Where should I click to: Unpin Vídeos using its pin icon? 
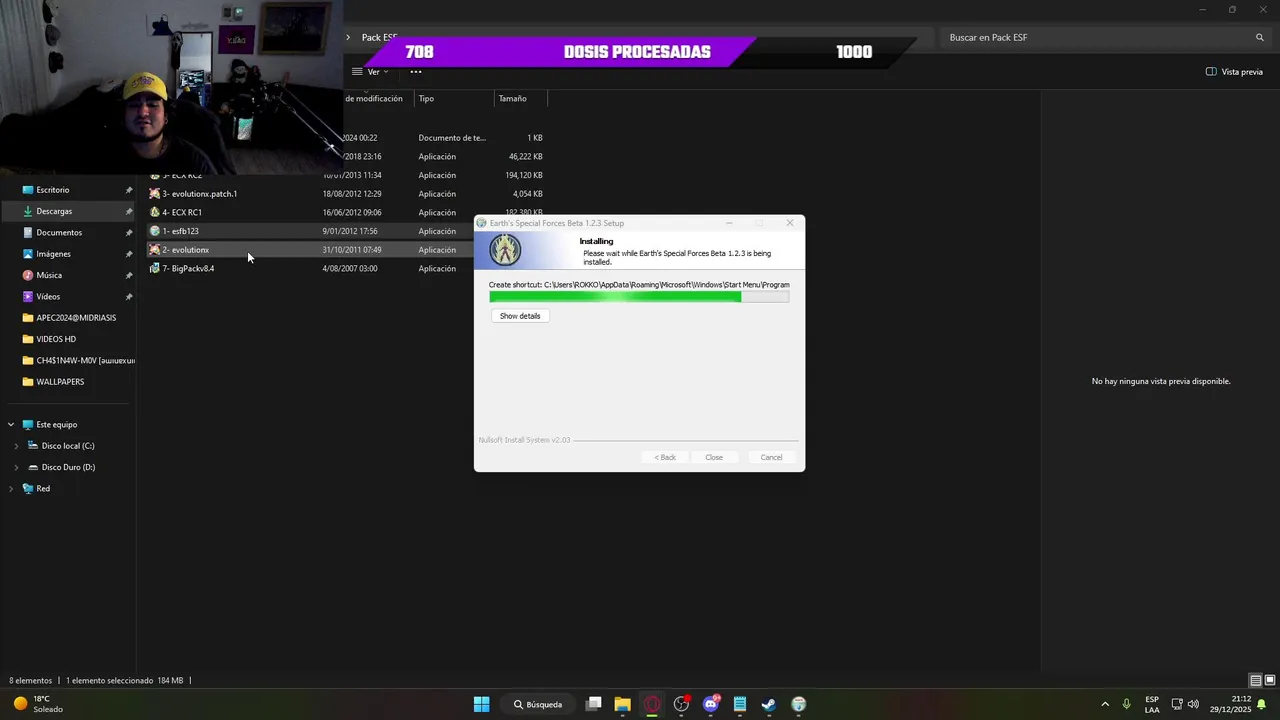(129, 297)
